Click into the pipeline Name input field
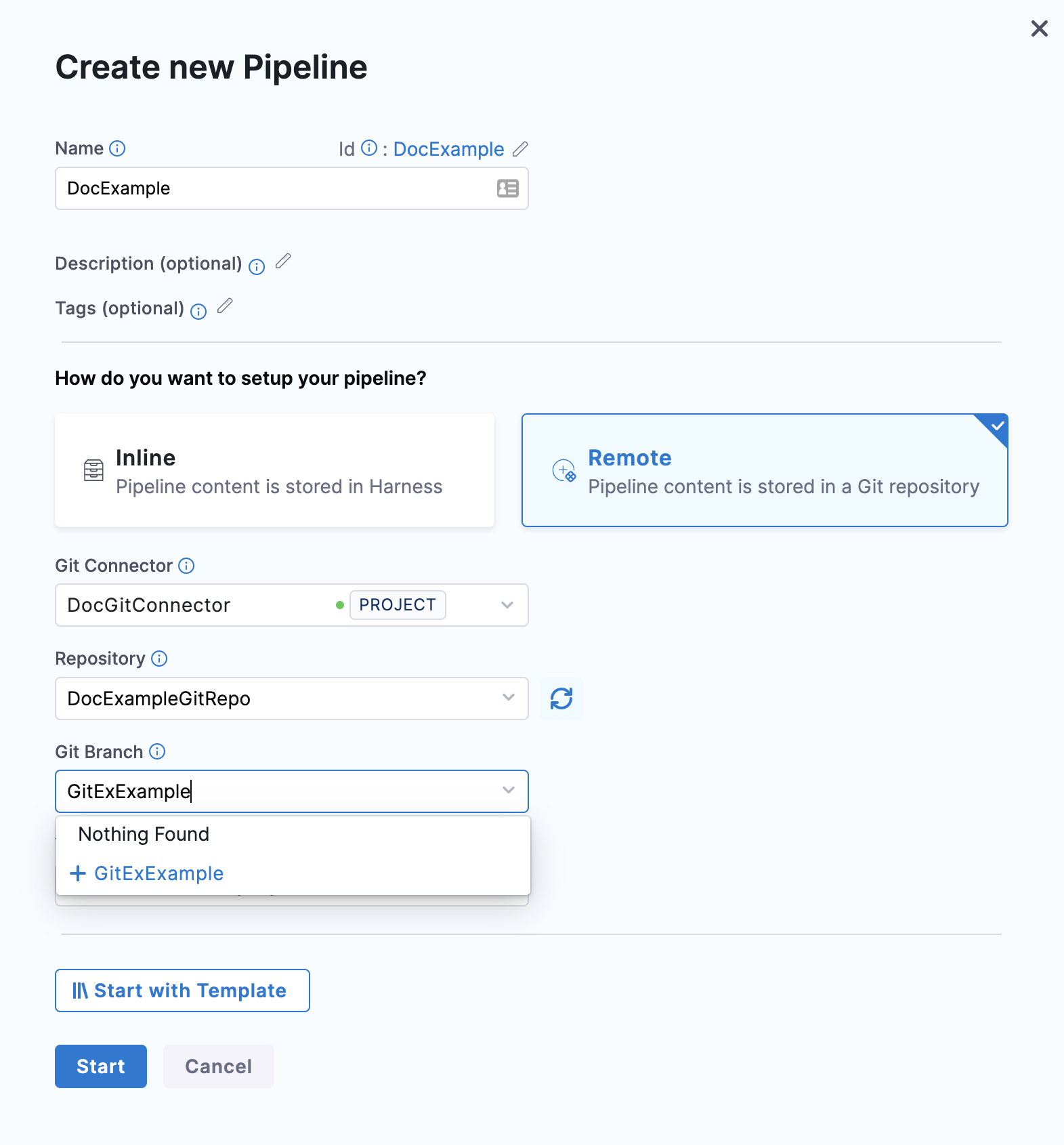Viewport: 1064px width, 1145px height. coord(271,188)
